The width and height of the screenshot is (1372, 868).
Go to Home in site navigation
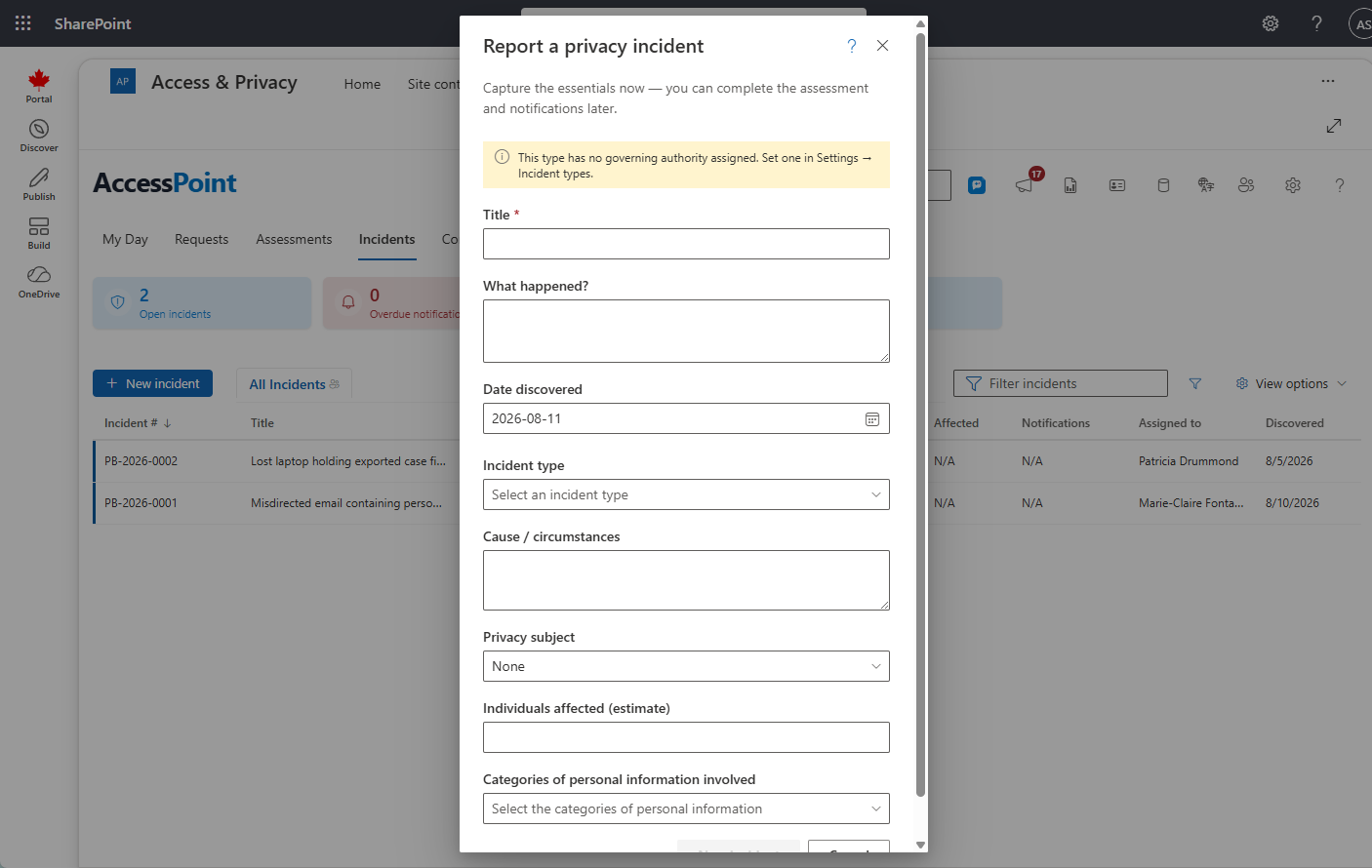point(362,84)
